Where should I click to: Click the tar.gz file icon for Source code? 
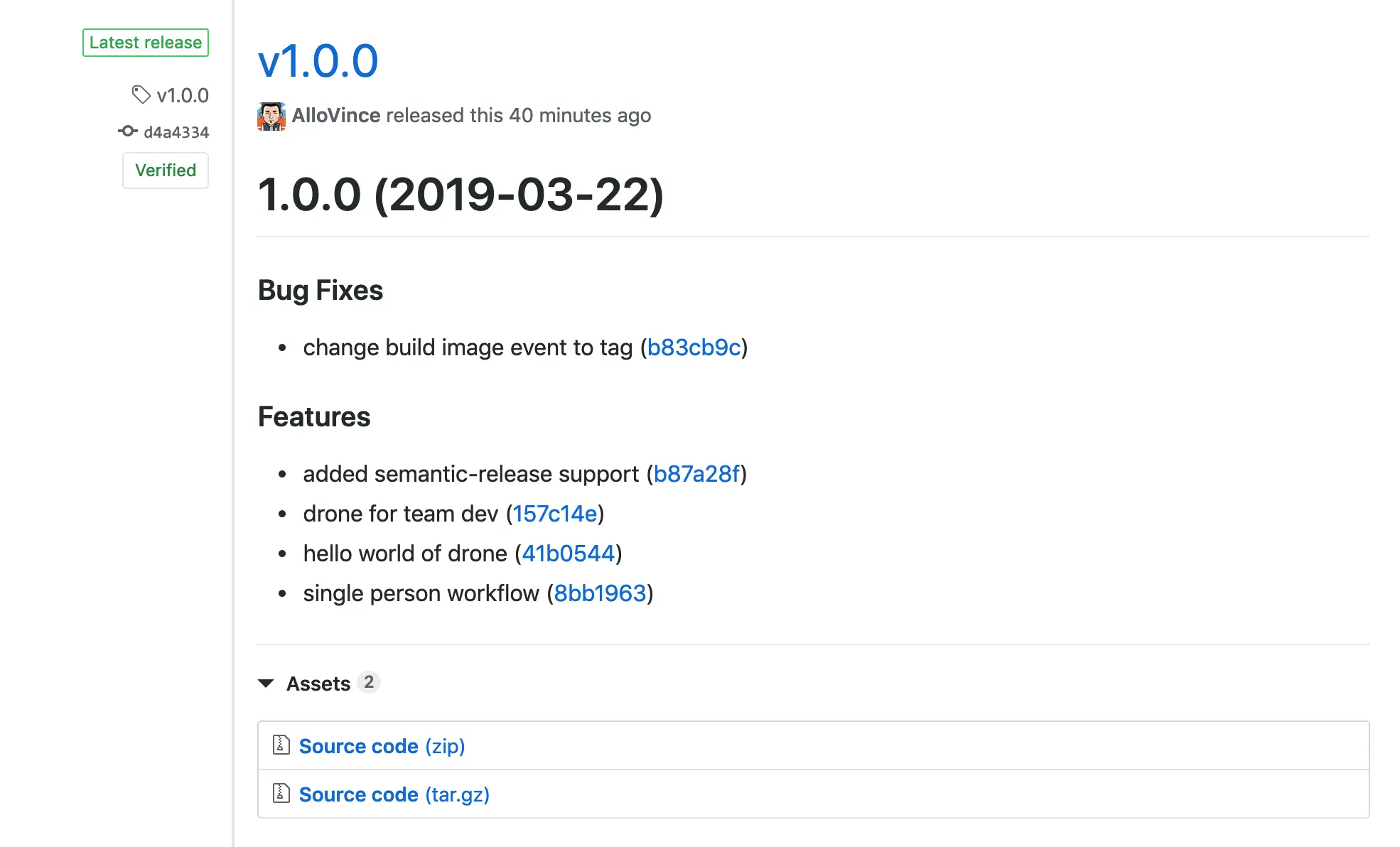click(x=281, y=793)
